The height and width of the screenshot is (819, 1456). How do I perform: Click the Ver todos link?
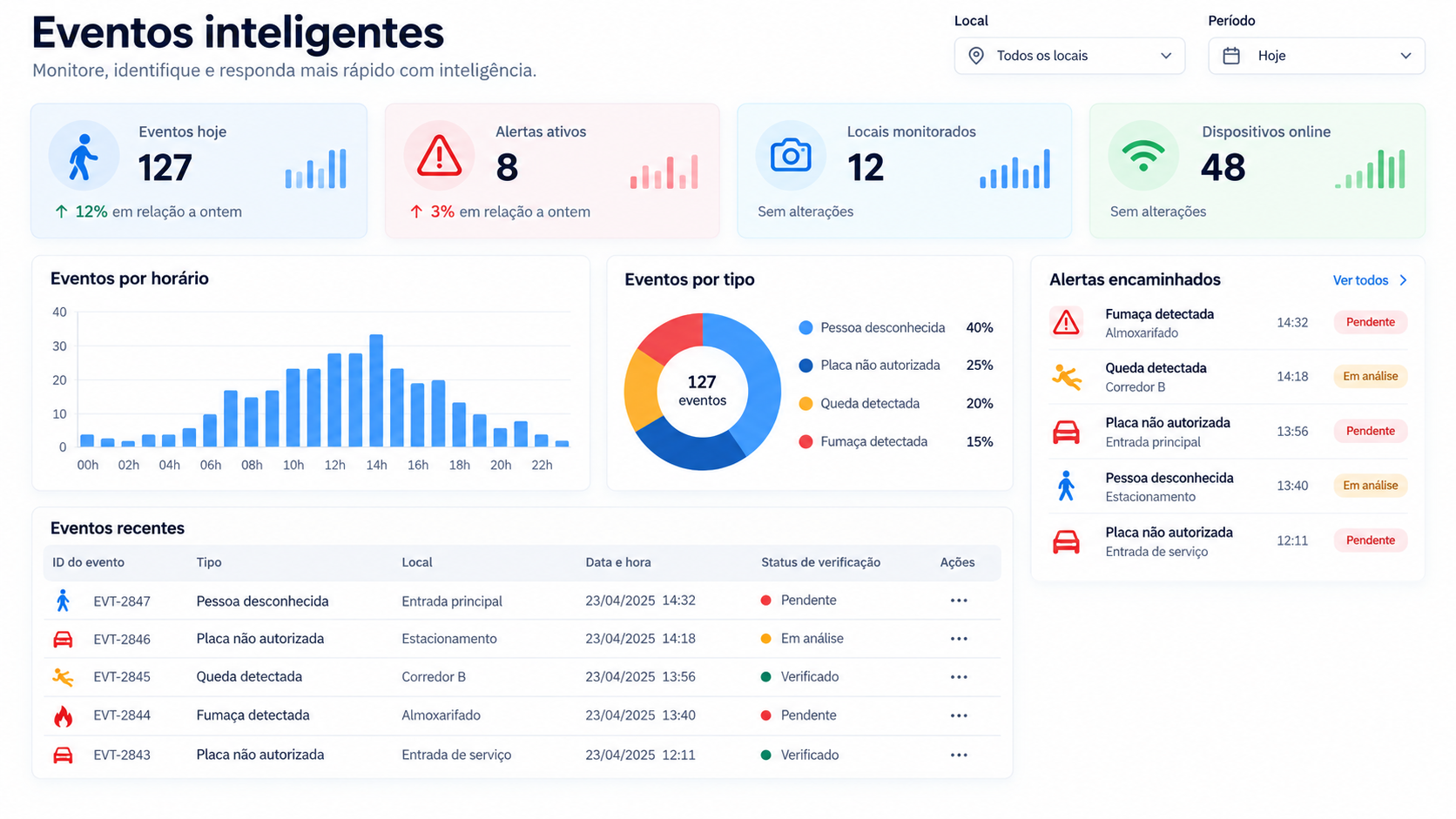pos(1370,280)
